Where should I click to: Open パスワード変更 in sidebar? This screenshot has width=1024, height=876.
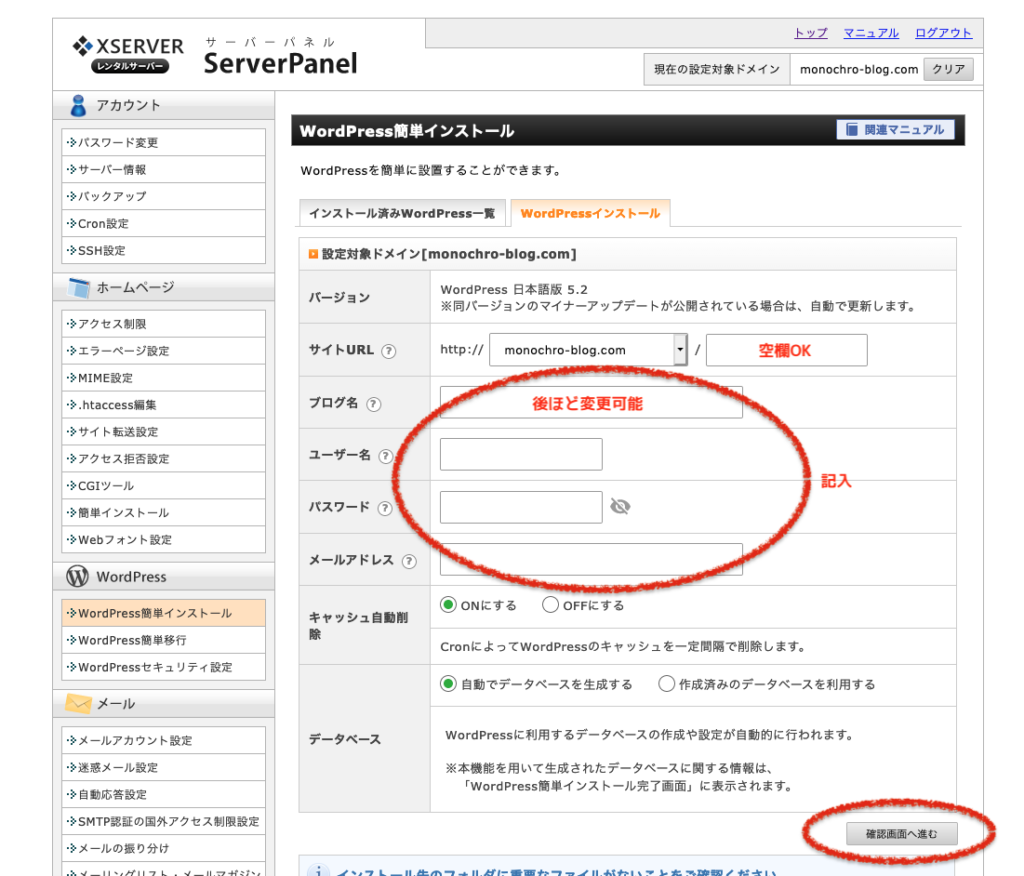tap(163, 142)
